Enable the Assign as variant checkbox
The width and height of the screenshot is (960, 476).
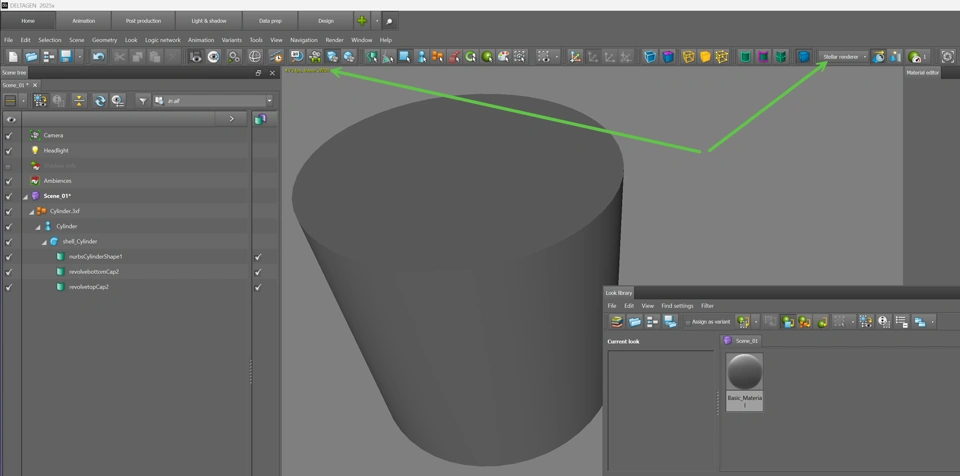tap(687, 322)
